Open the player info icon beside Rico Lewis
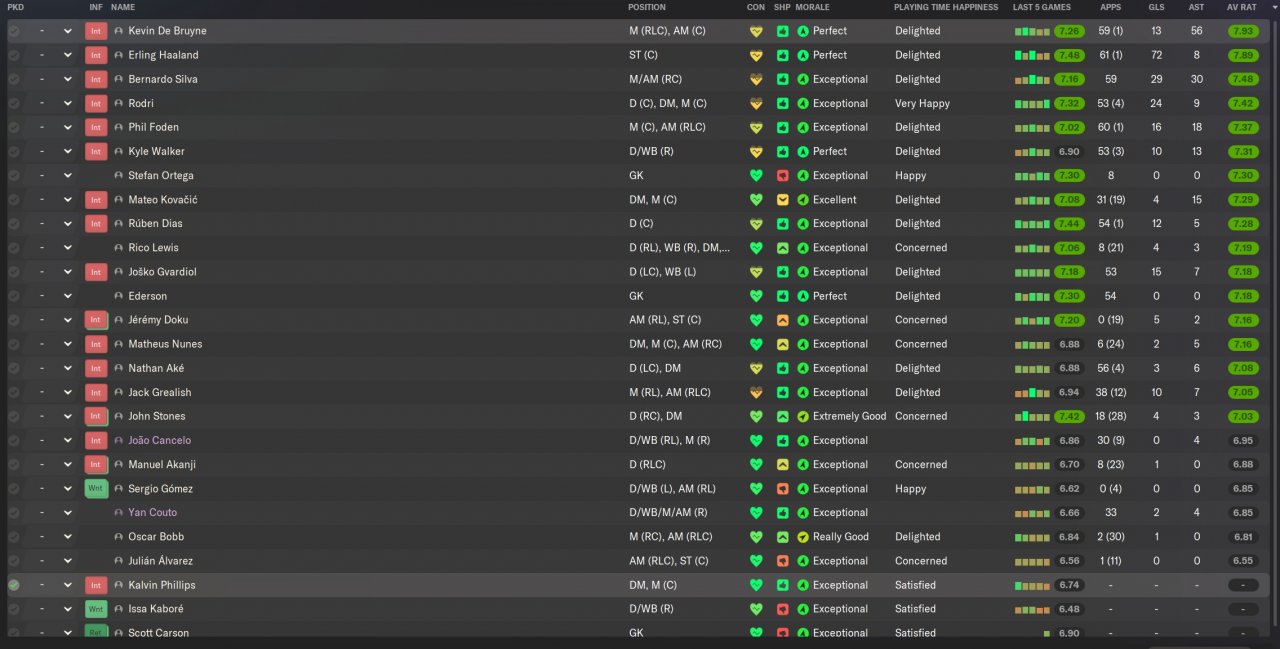The image size is (1280, 649). pos(119,248)
